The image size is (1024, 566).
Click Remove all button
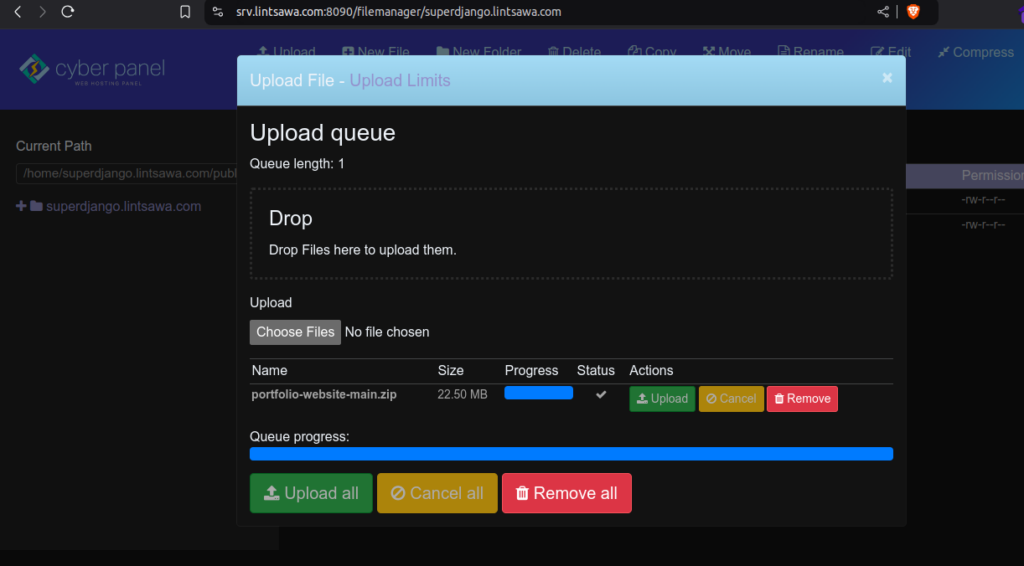pyautogui.click(x=566, y=493)
